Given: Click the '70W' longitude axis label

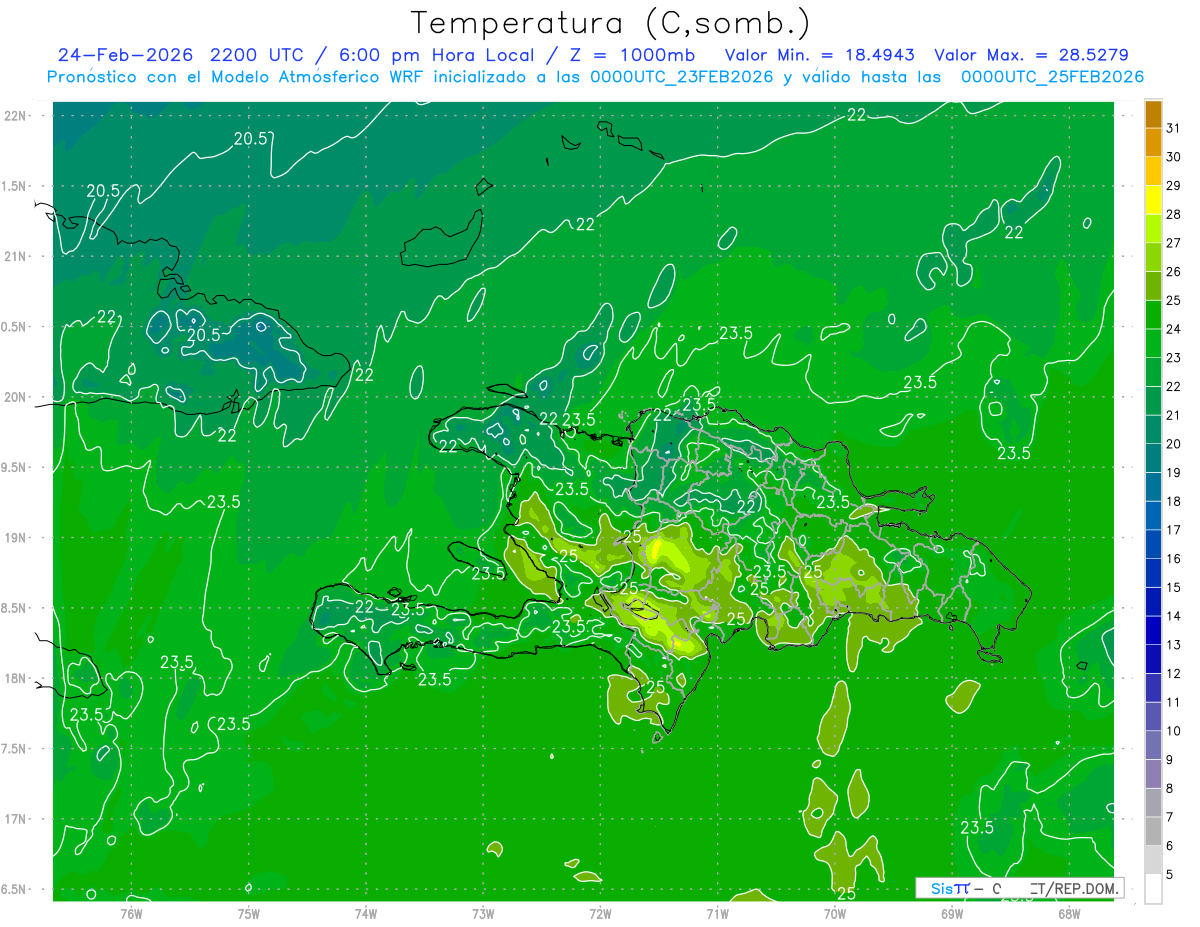Looking at the screenshot, I should [x=835, y=913].
